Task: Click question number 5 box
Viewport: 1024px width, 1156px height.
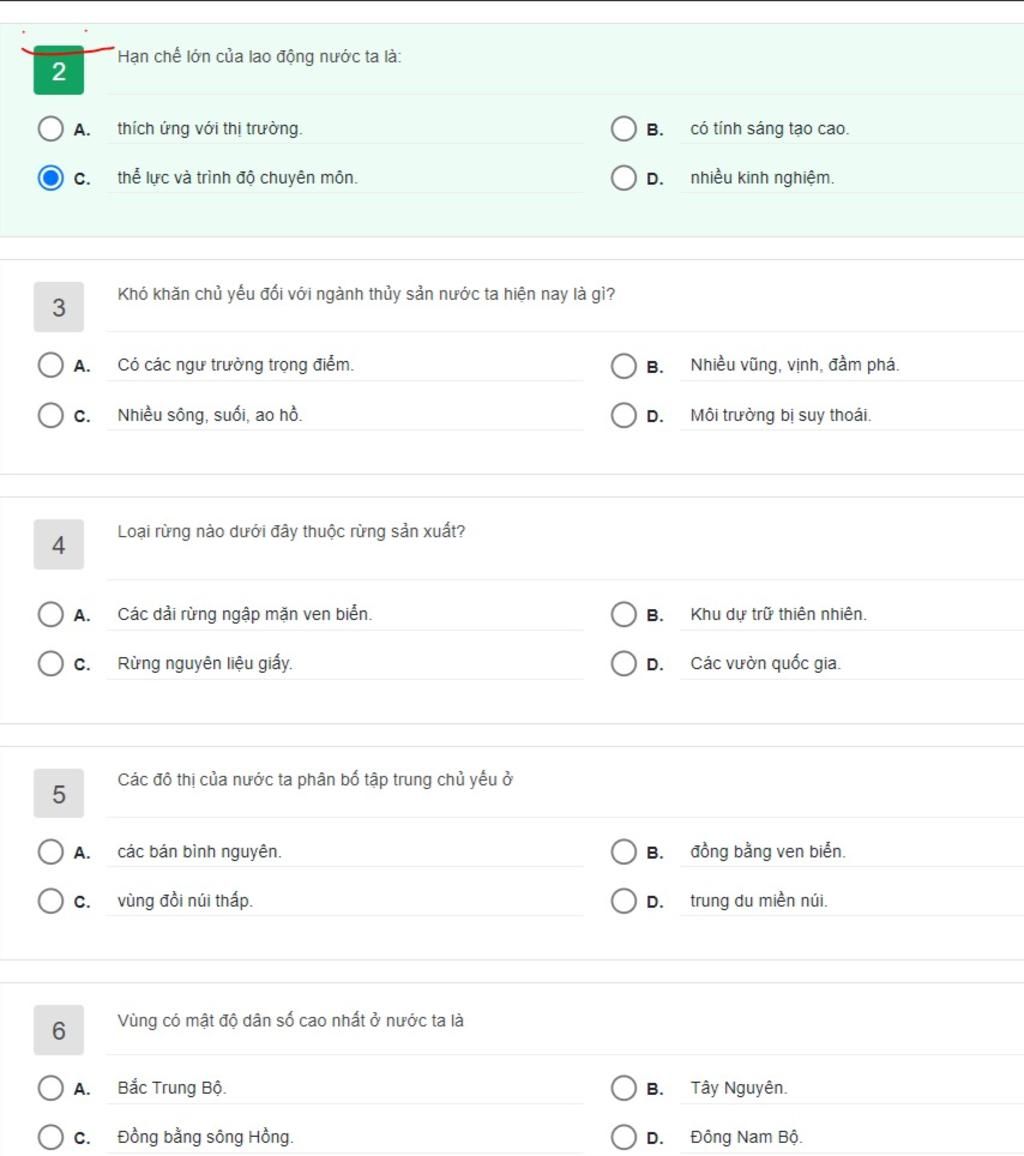Action: [x=58, y=794]
